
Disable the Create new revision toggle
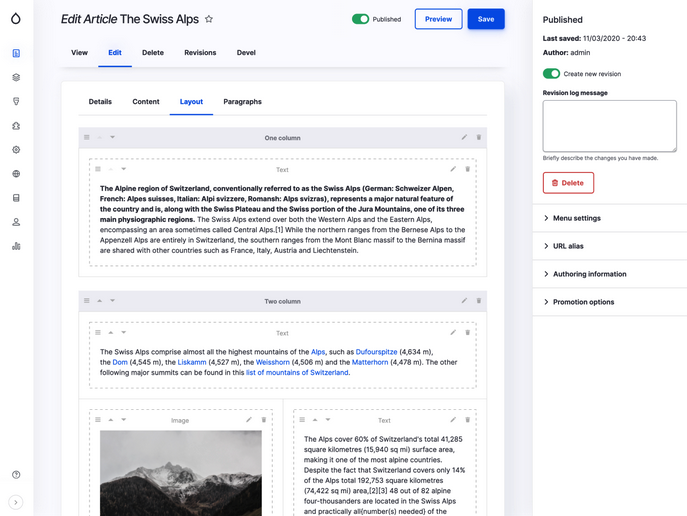[x=551, y=74]
